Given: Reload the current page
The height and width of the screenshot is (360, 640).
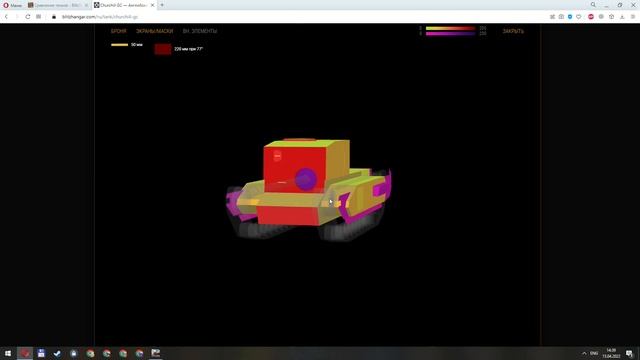Looking at the screenshot, I should 28,17.
